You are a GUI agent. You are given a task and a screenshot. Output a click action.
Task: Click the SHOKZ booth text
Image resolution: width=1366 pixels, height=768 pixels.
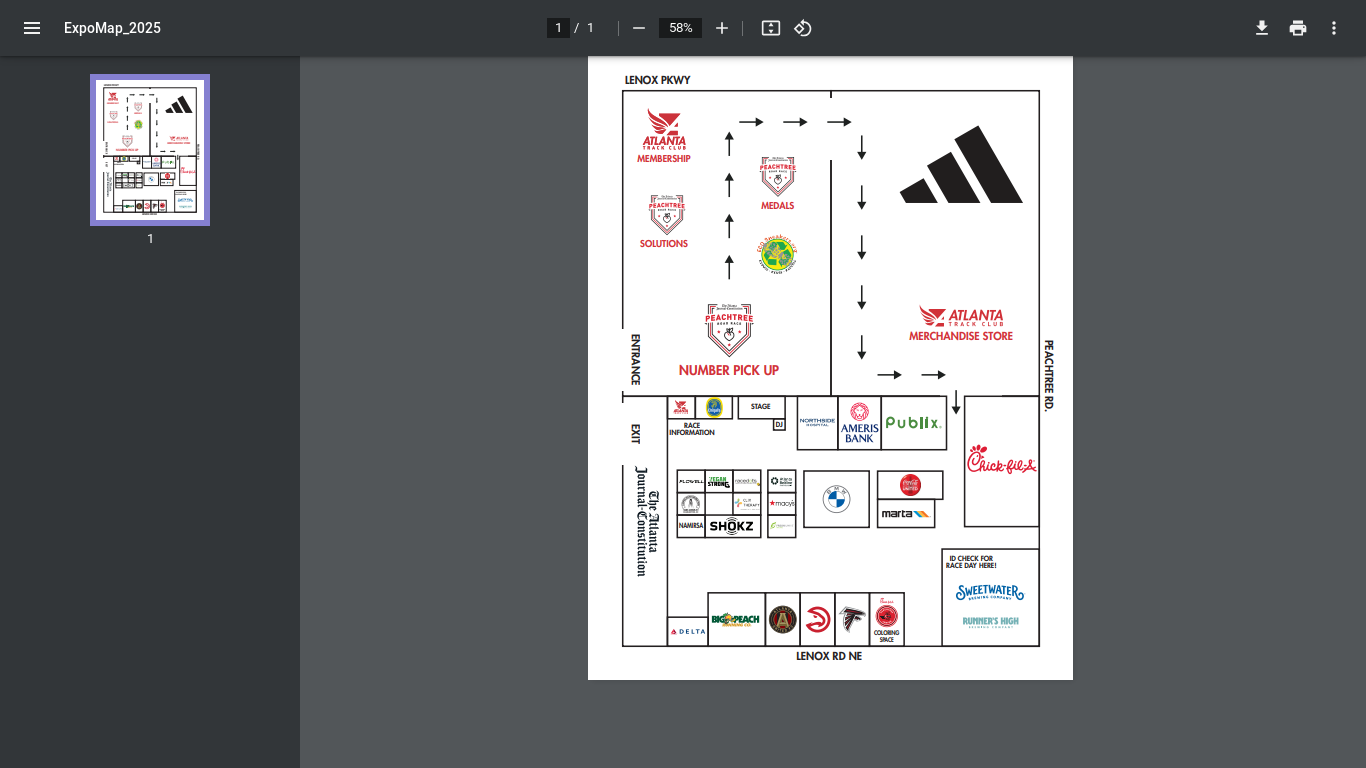(732, 526)
